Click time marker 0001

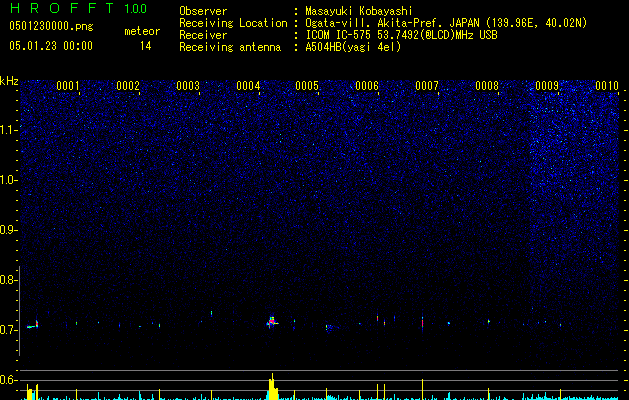pos(68,86)
